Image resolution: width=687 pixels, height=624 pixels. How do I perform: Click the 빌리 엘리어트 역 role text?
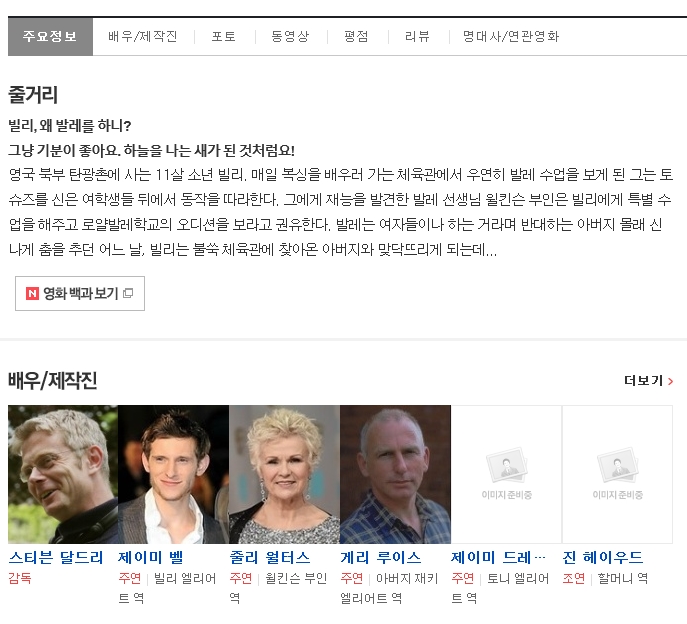coord(167,588)
